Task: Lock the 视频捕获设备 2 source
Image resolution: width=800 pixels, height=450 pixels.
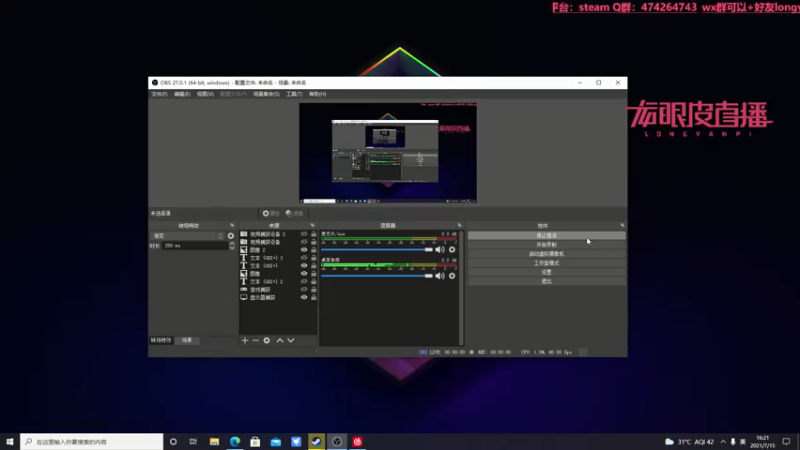Action: click(314, 234)
